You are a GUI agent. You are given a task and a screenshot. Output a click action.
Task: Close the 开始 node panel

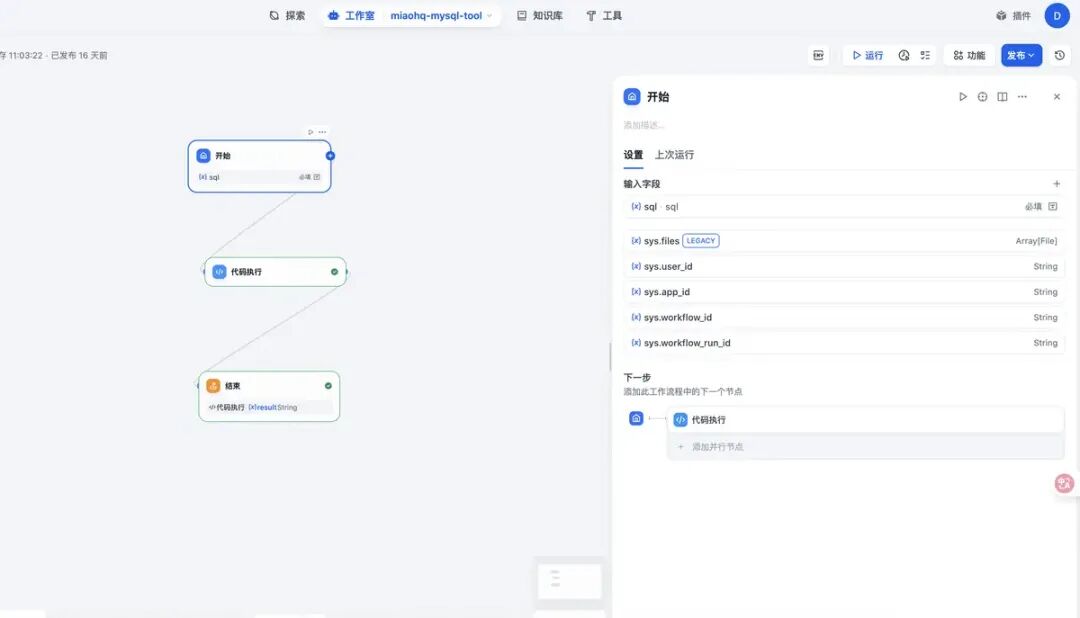(1057, 96)
